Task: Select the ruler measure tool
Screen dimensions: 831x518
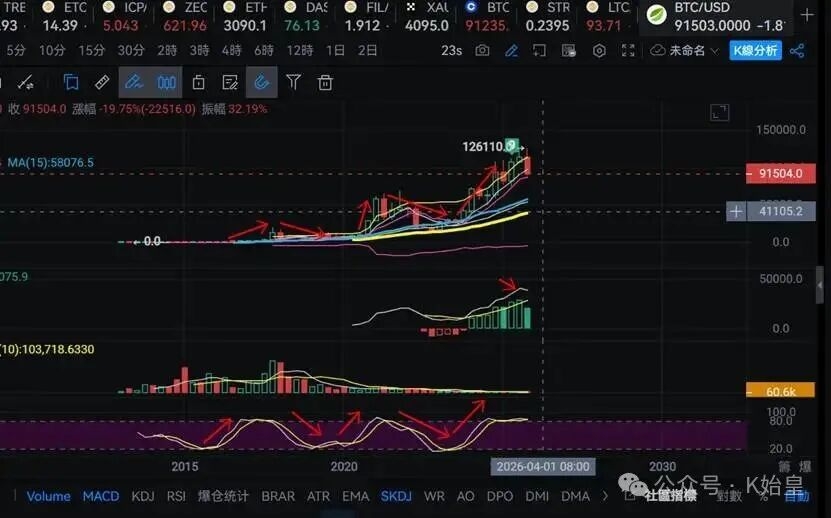Action: (102, 82)
